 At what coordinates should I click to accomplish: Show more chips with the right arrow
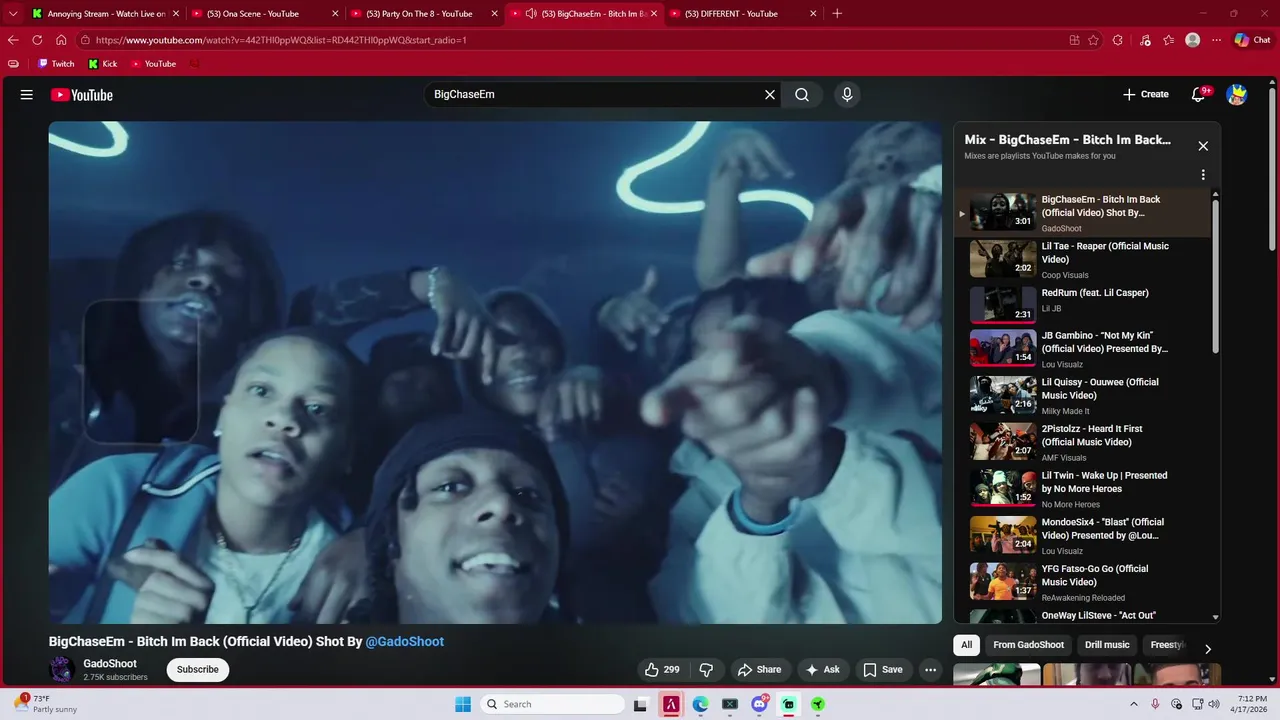click(1208, 649)
